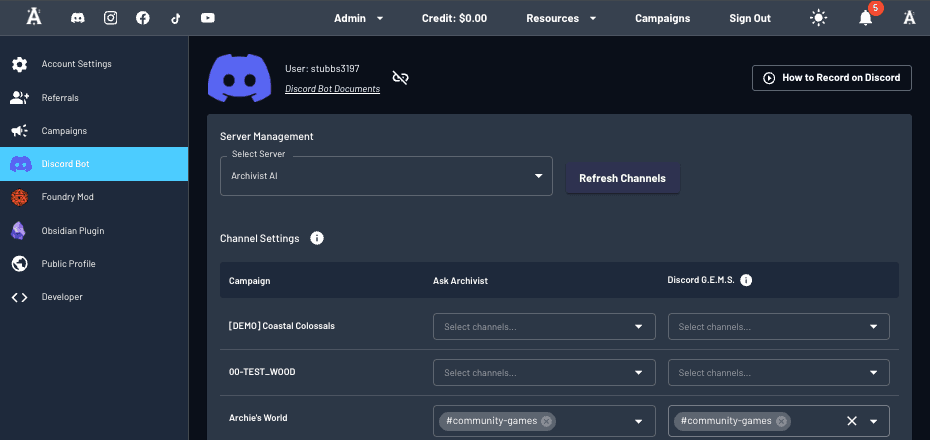This screenshot has width=930, height=440.
Task: Click the Discord Bot icon in sidebar
Action: point(21,164)
